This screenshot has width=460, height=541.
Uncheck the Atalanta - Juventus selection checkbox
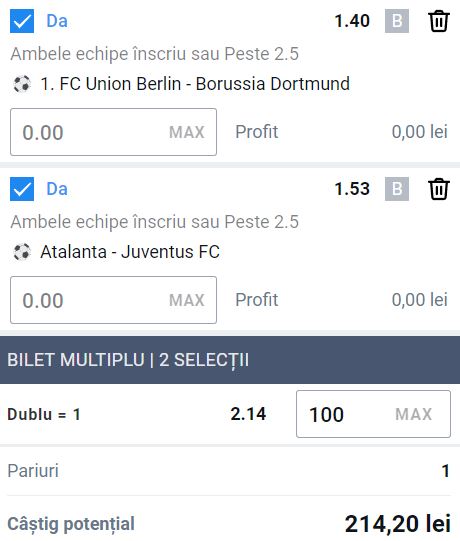pos(22,189)
